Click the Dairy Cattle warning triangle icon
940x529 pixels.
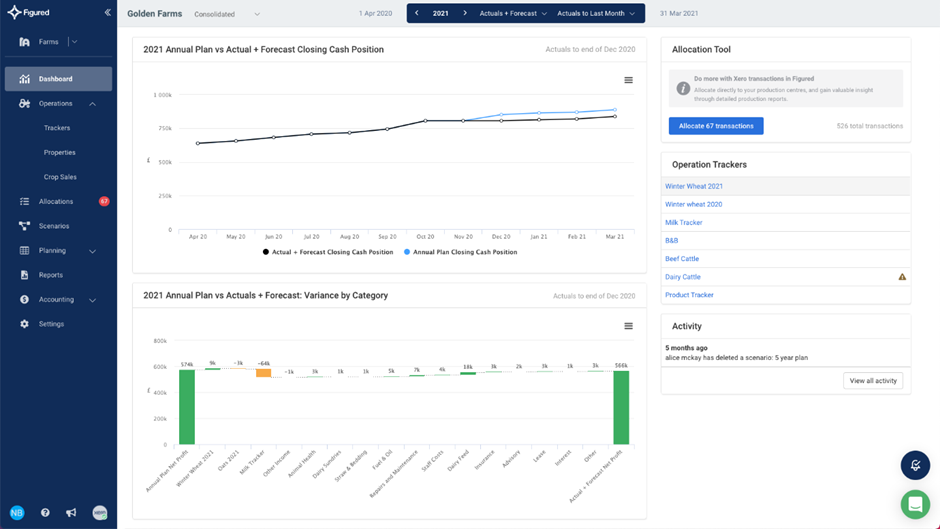(x=902, y=277)
